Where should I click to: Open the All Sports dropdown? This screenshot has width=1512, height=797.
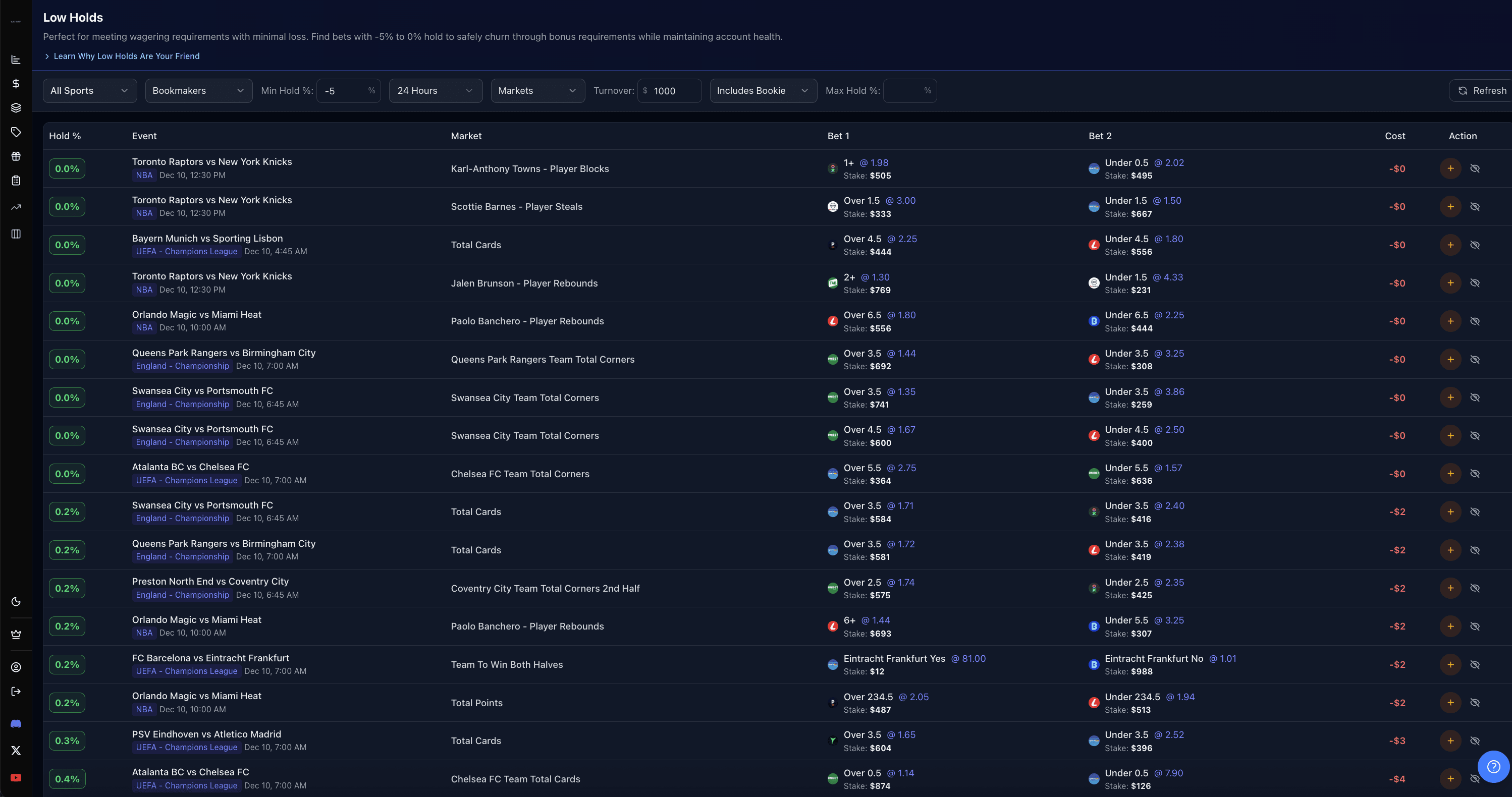pyautogui.click(x=89, y=91)
